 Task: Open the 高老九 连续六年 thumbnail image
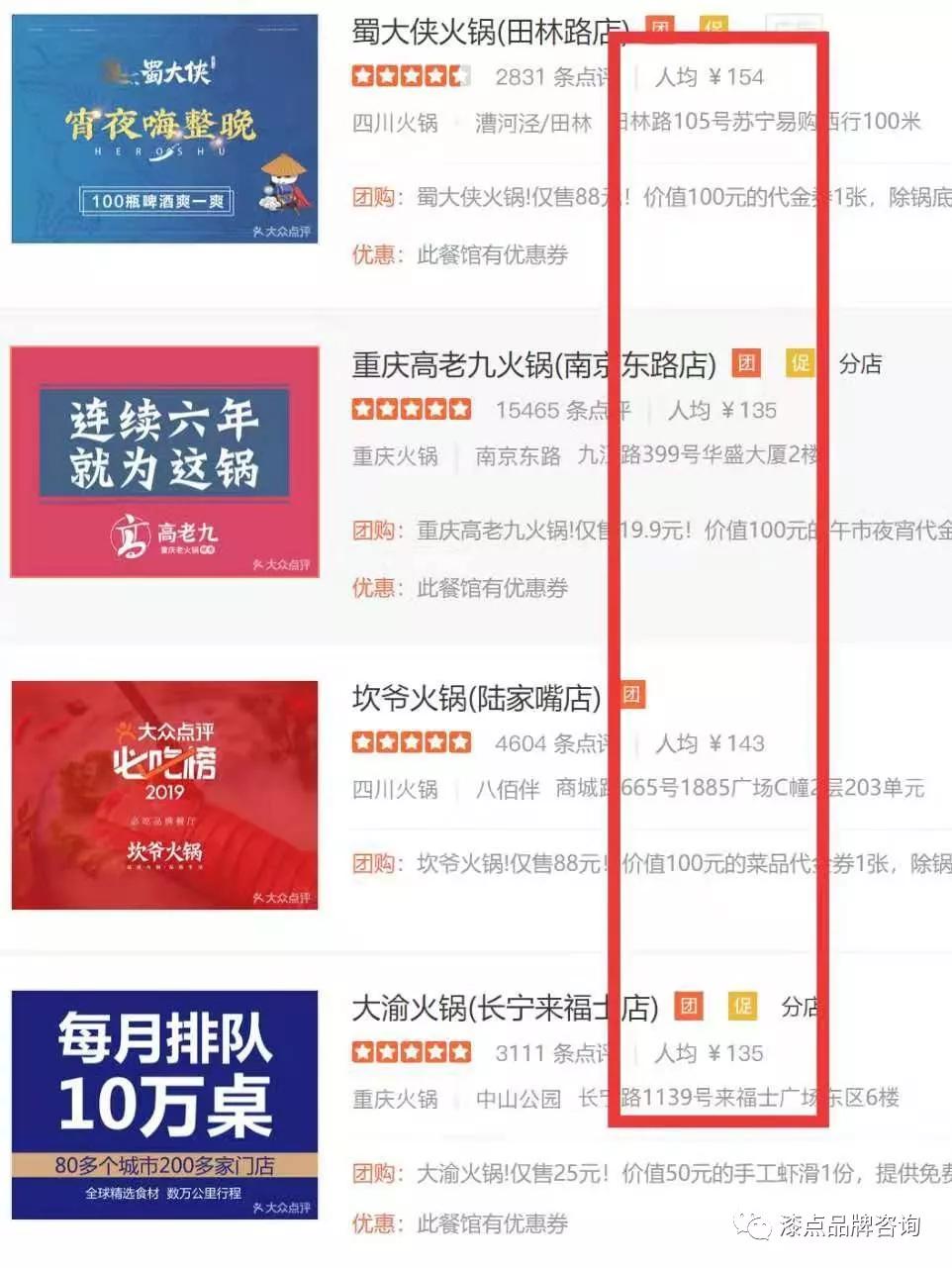pyautogui.click(x=164, y=461)
